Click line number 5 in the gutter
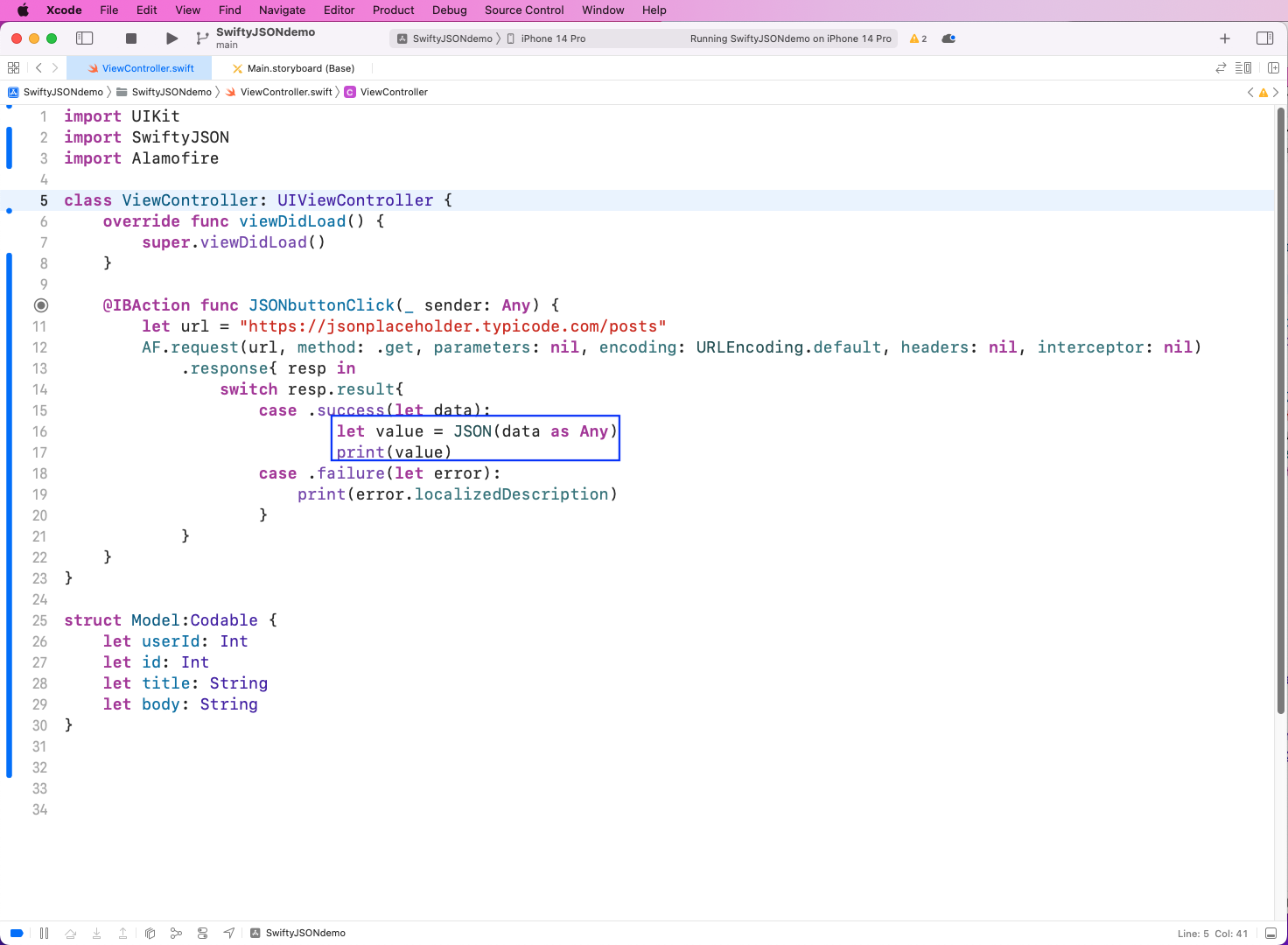Viewport: 1288px width, 945px height. pos(44,200)
